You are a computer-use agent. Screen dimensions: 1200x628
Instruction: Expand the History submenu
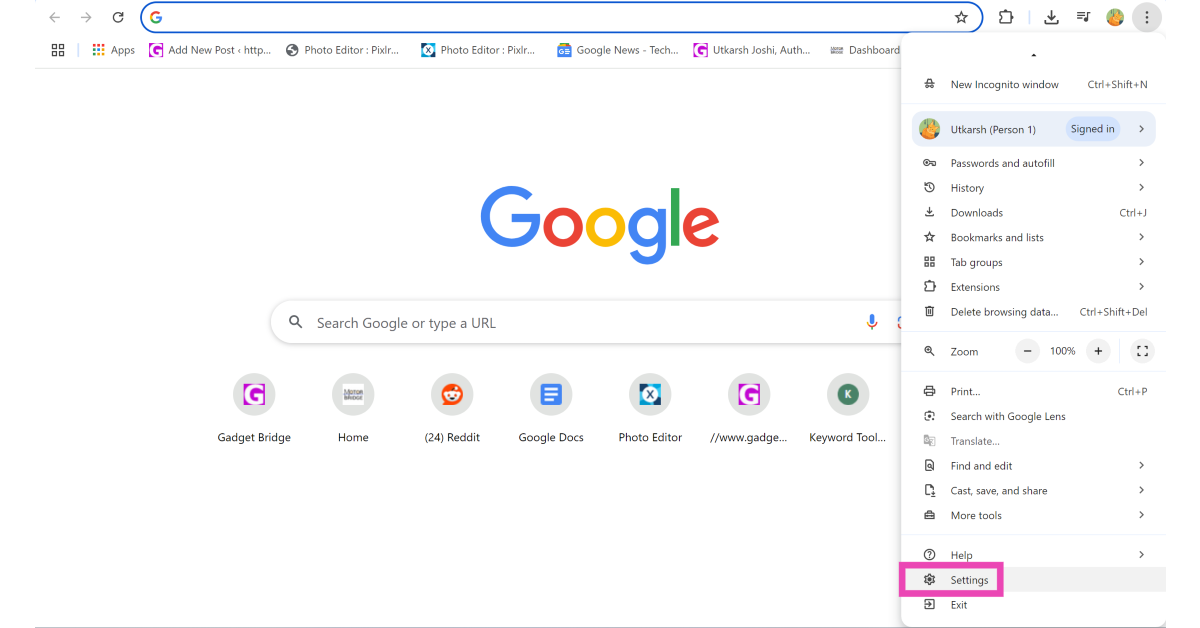pos(1034,188)
